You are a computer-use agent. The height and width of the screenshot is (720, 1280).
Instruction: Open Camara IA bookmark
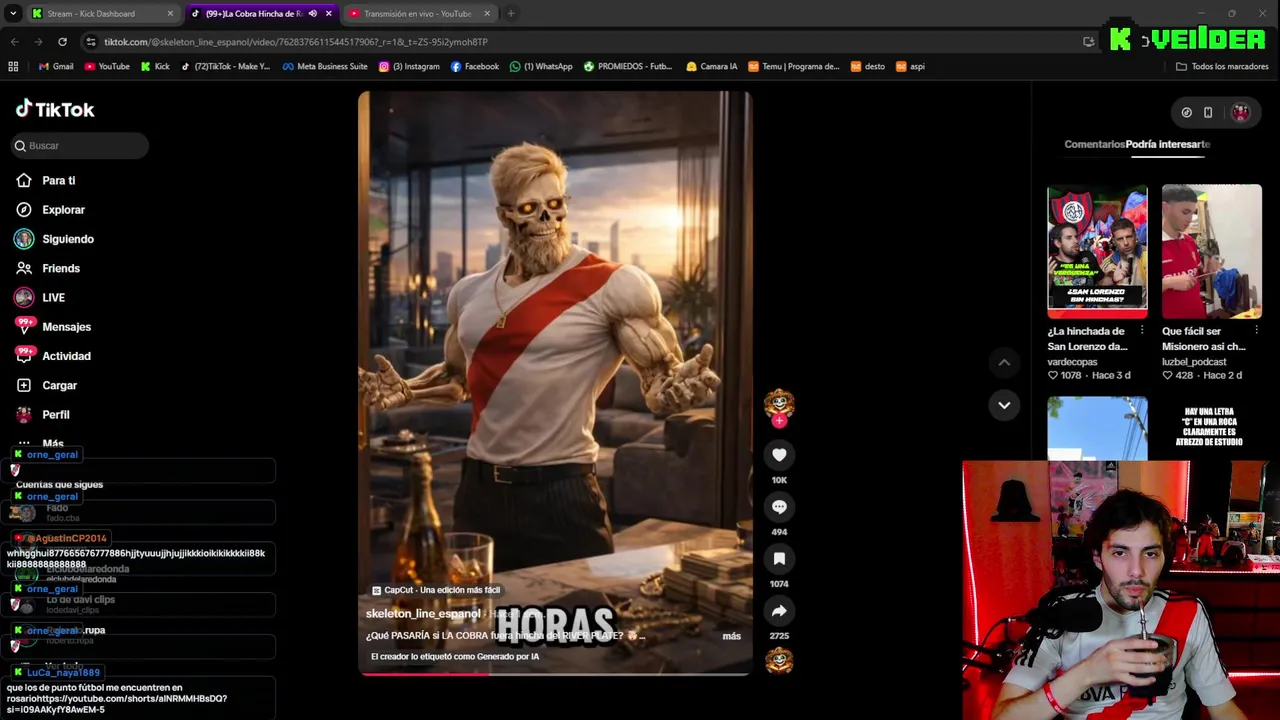711,67
